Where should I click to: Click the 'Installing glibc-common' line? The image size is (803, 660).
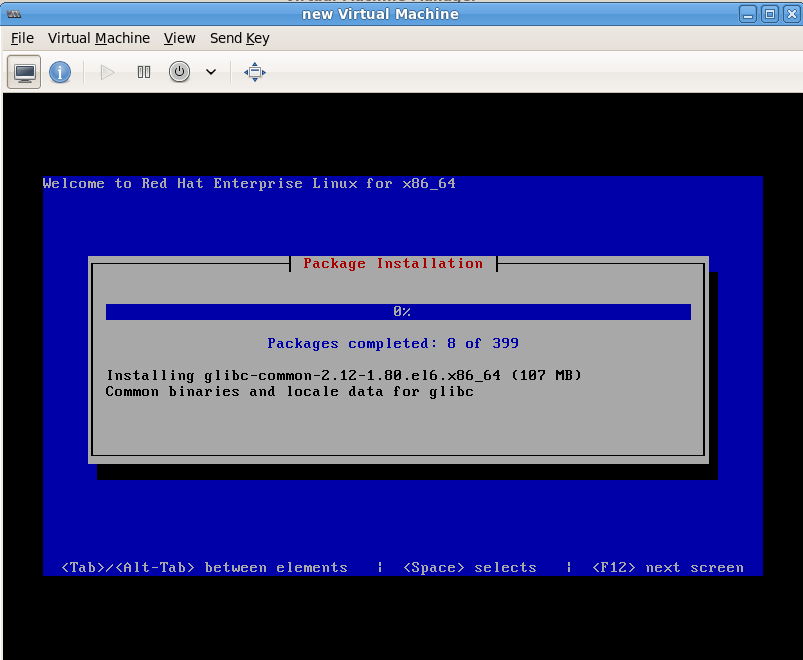click(344, 375)
